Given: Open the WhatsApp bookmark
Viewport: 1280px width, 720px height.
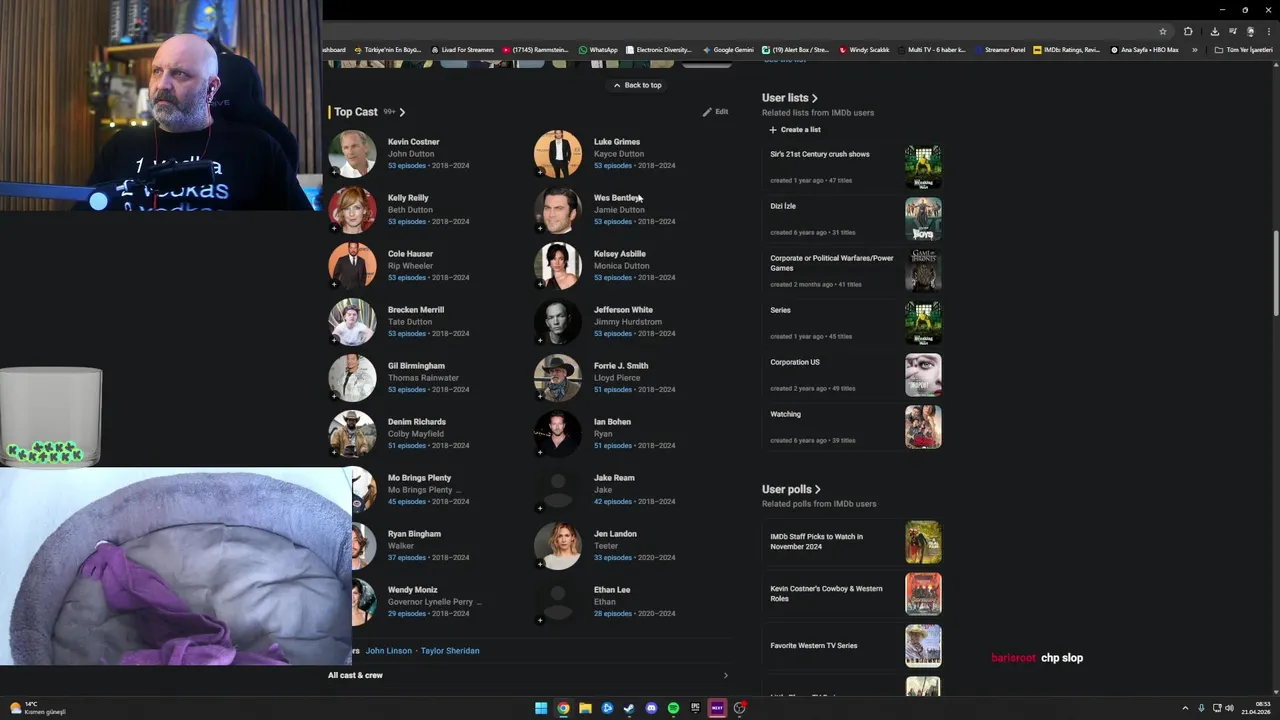Looking at the screenshot, I should pos(598,49).
